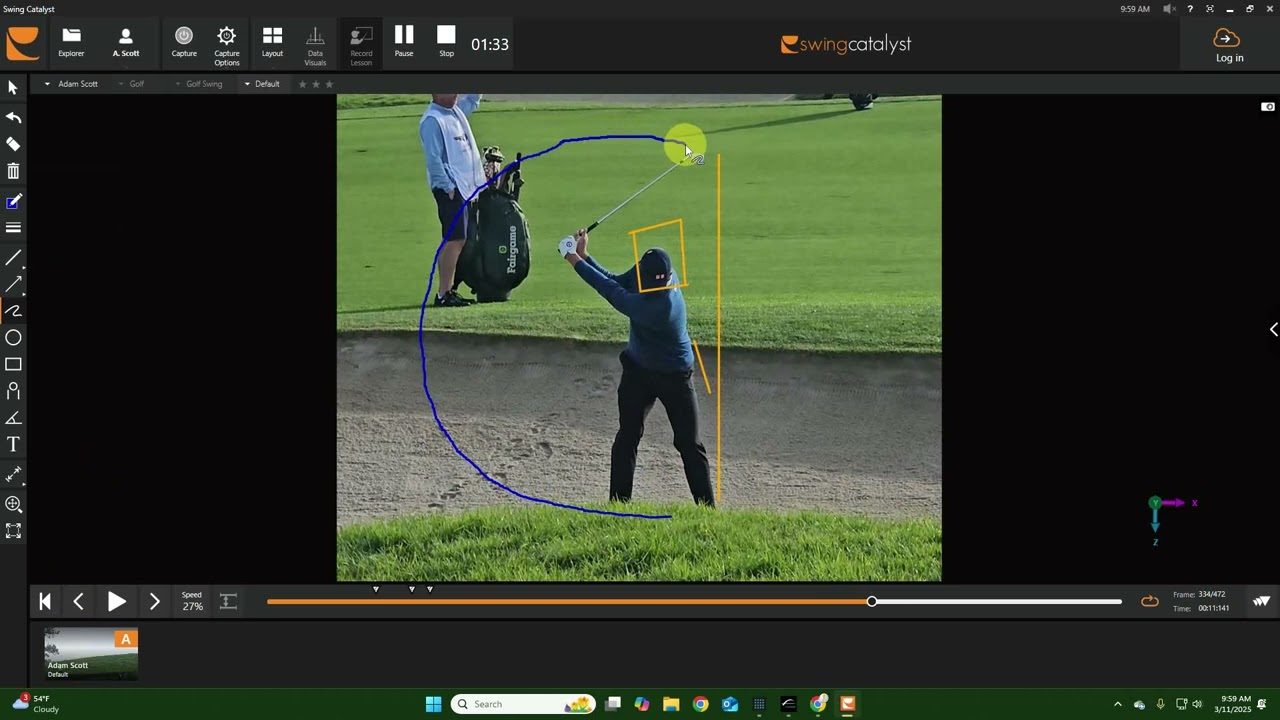Screen dimensions: 1280x720
Task: Delete annotations with the trash icon
Action: point(13,171)
